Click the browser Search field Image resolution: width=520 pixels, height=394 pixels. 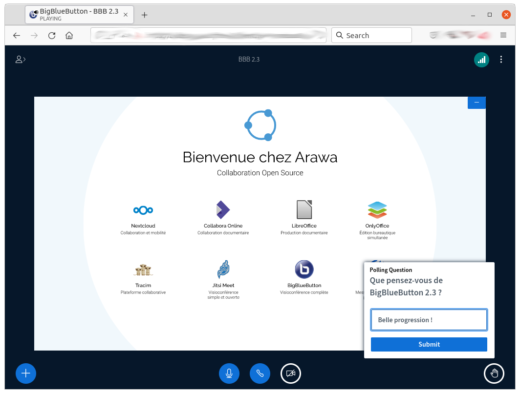coord(371,35)
